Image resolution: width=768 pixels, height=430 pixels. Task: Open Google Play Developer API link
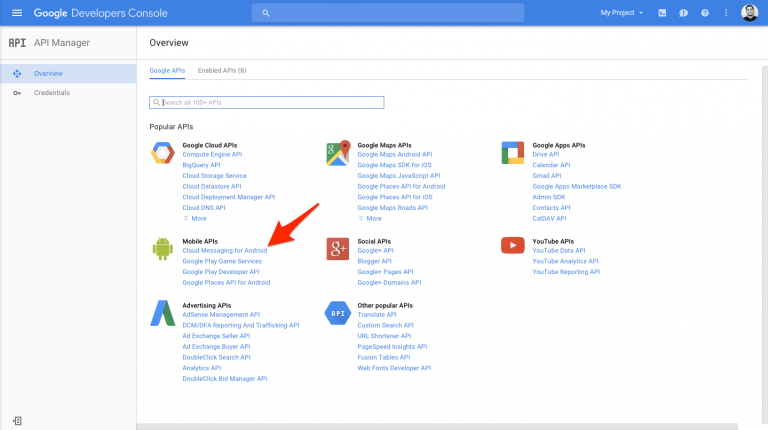(221, 272)
